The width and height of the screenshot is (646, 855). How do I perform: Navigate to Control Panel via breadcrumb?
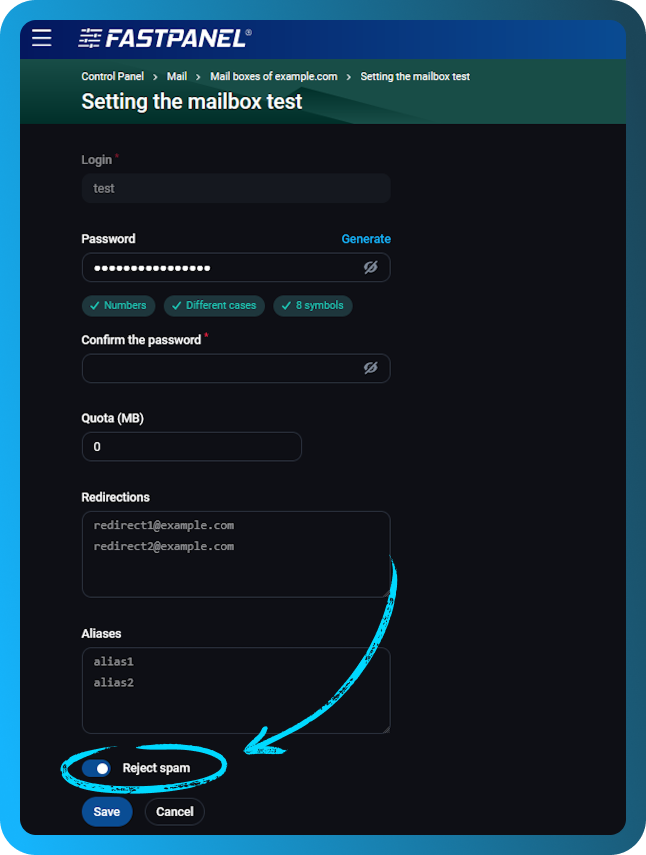click(112, 76)
